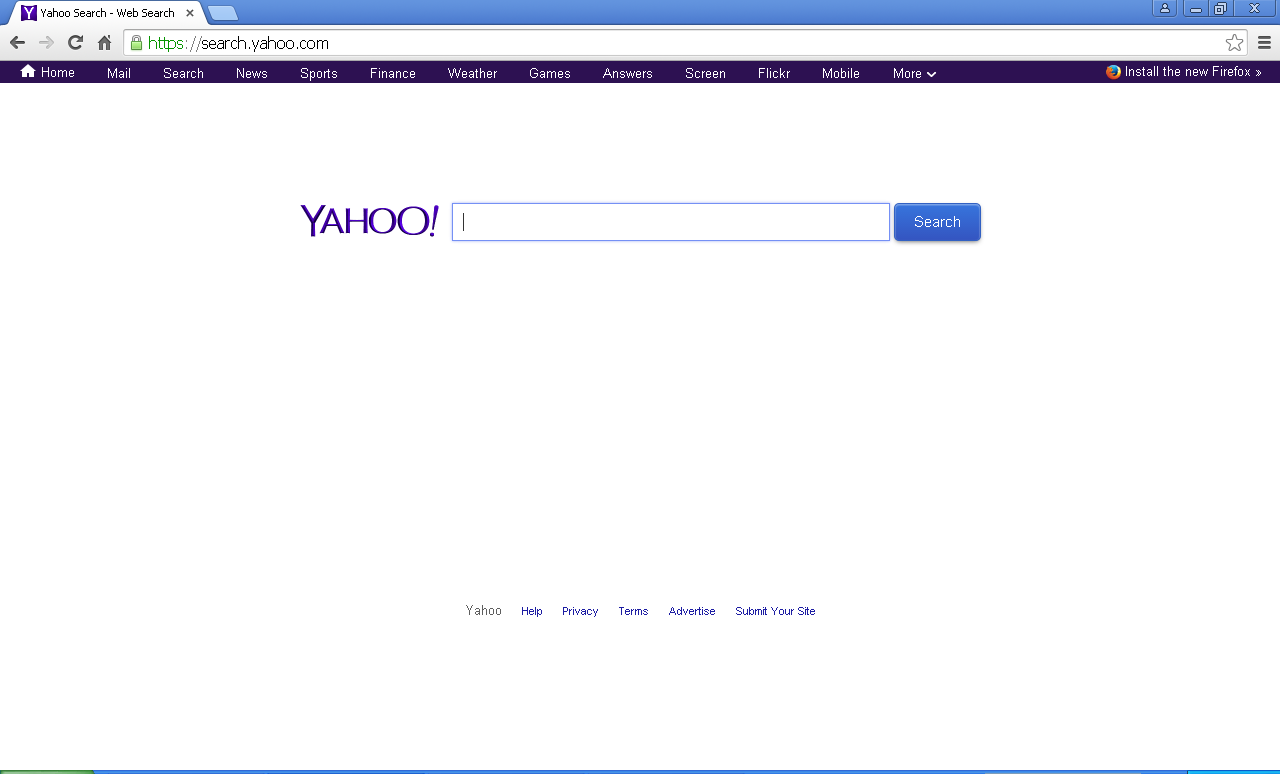Open the Privacy footer link
Screen dimensions: 1280x774
(580, 611)
